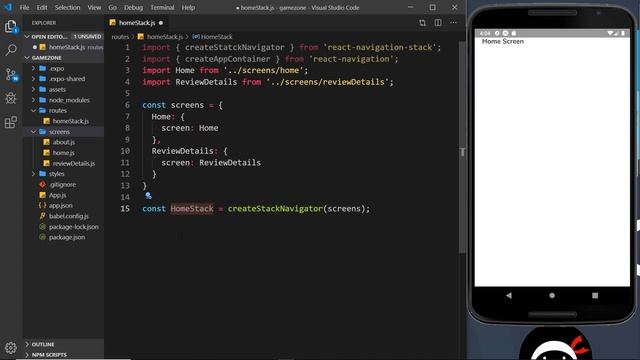Click HomeStack variable on line 15
Viewport: 640px width, 360px height.
point(192,209)
